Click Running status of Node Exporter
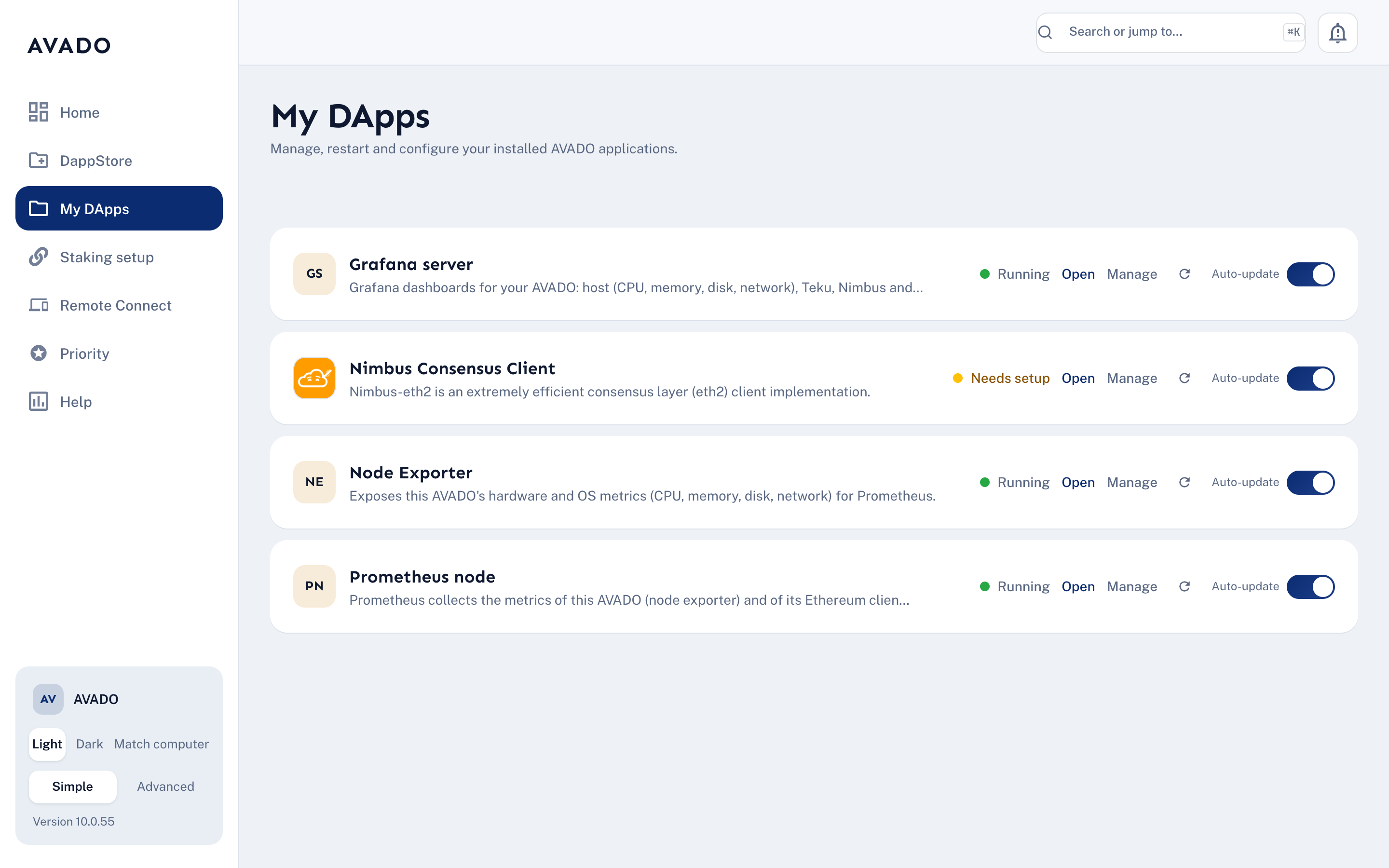1389x868 pixels. coord(1023,482)
